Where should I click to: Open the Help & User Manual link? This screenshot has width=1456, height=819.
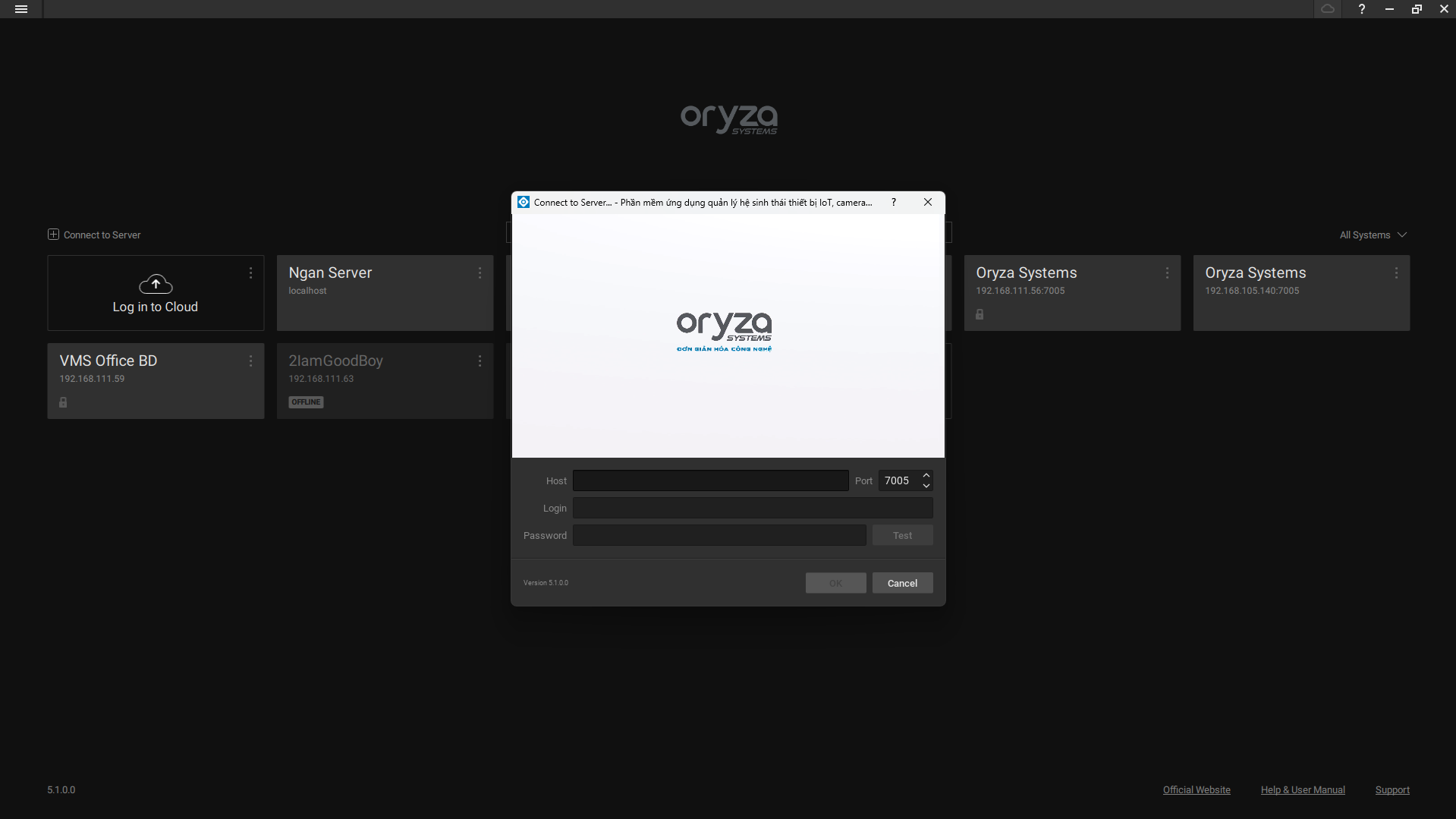click(x=1303, y=789)
